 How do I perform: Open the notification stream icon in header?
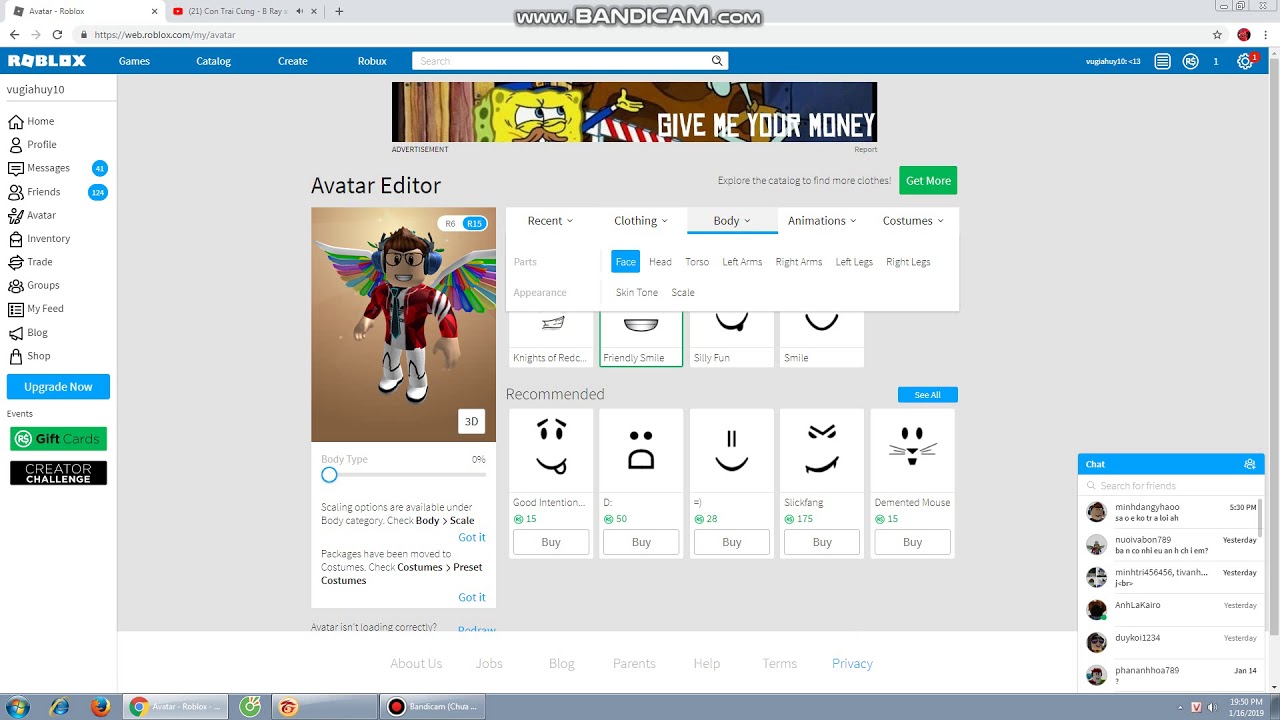1162,61
